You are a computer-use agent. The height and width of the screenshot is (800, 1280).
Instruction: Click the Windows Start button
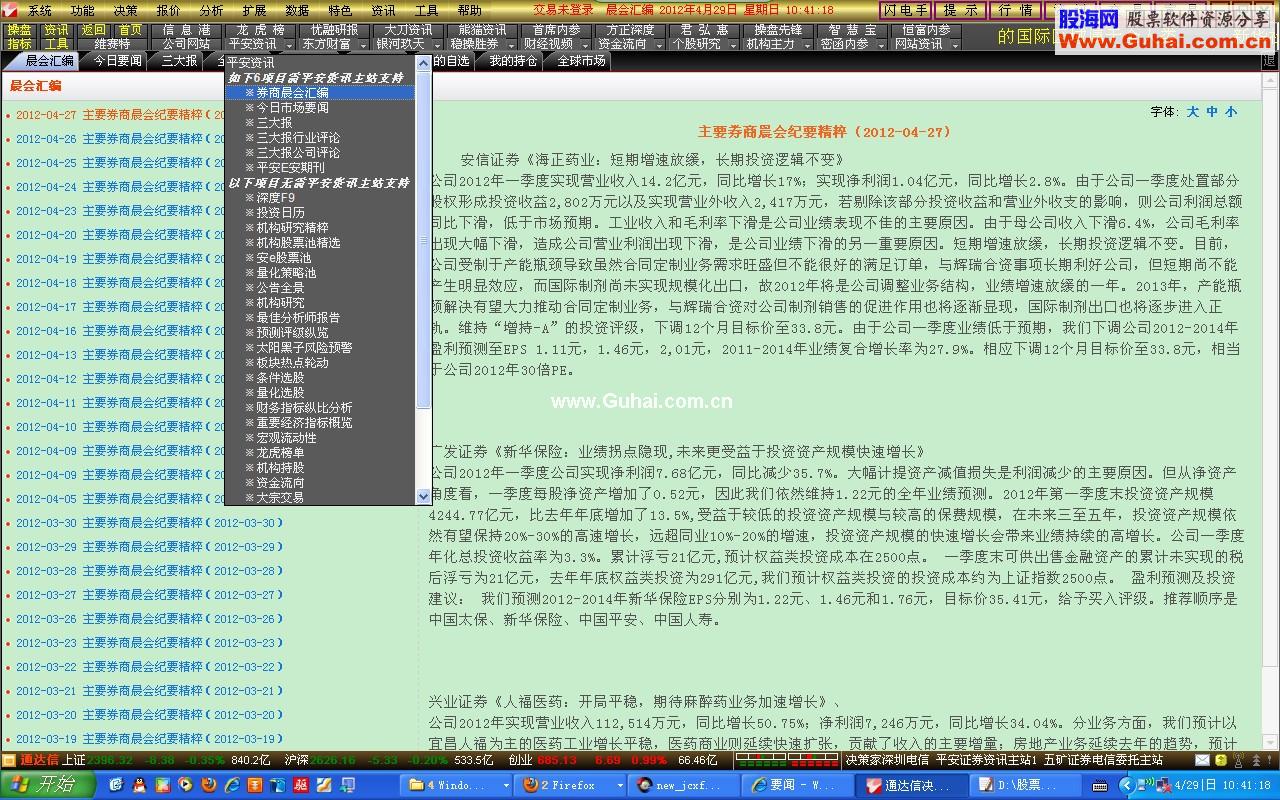[48, 786]
